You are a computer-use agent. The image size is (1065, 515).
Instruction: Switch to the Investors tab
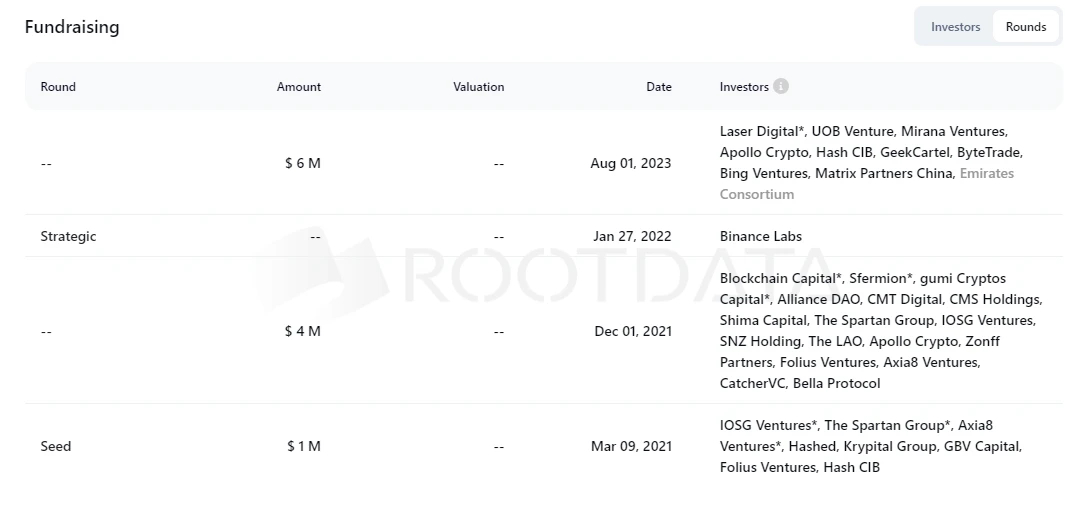click(955, 27)
